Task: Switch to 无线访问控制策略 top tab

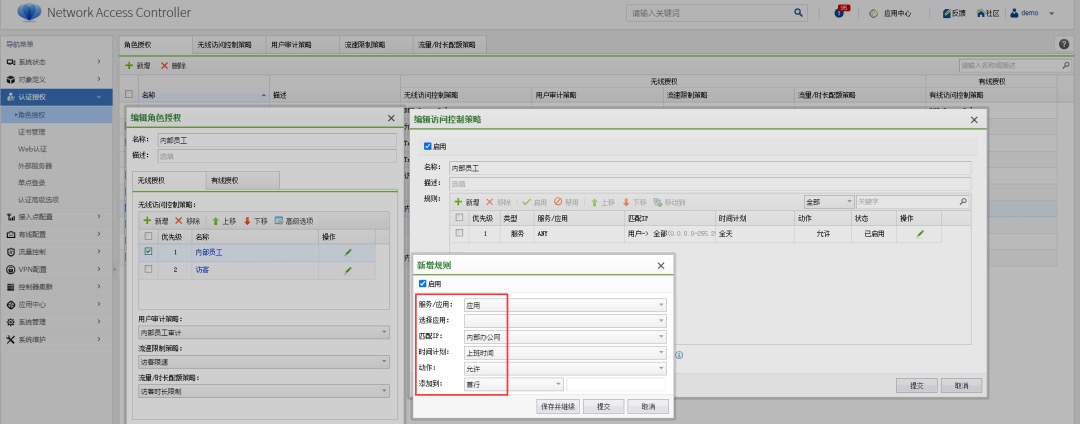Action: pos(226,45)
